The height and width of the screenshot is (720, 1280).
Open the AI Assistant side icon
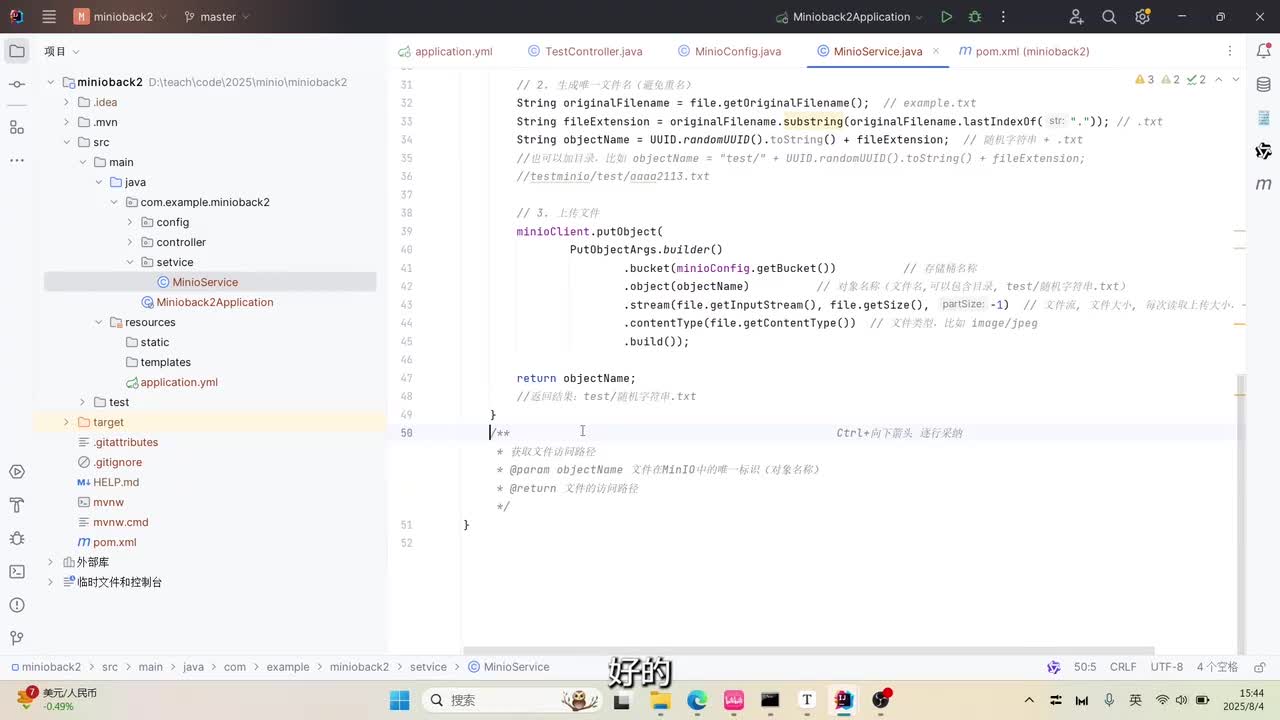point(1264,151)
